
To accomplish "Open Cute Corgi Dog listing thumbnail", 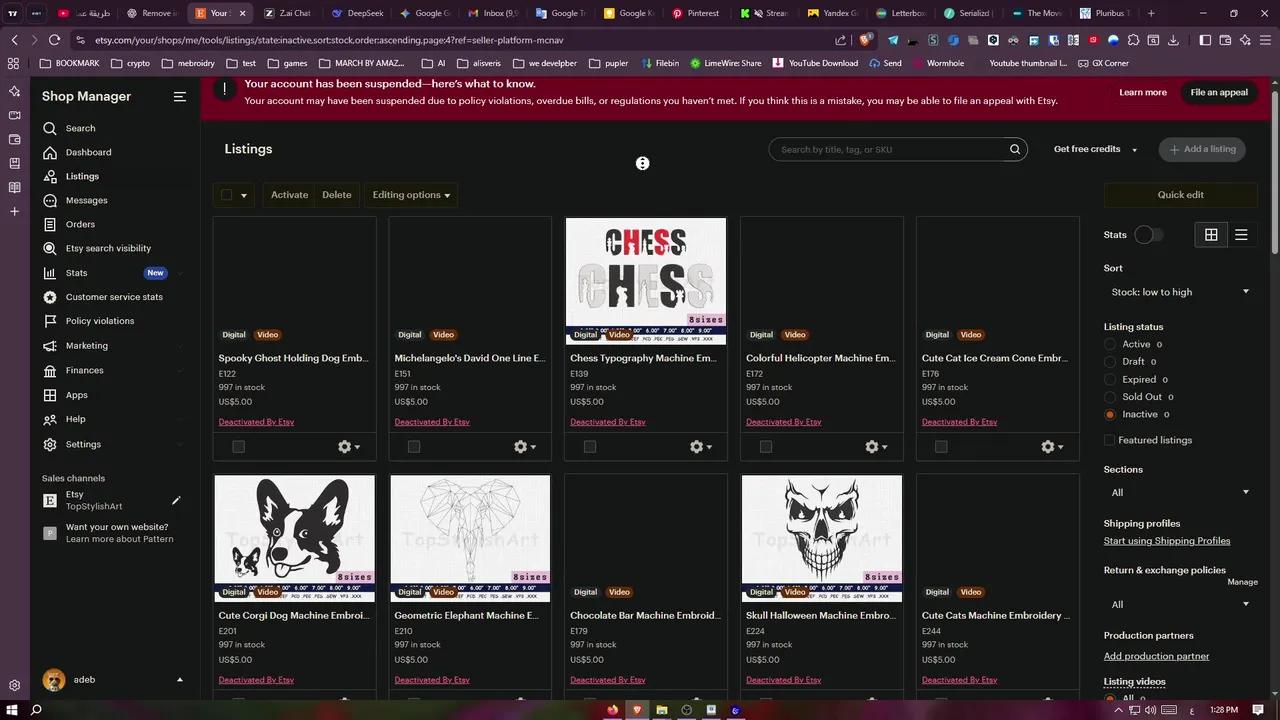I will (294, 538).
